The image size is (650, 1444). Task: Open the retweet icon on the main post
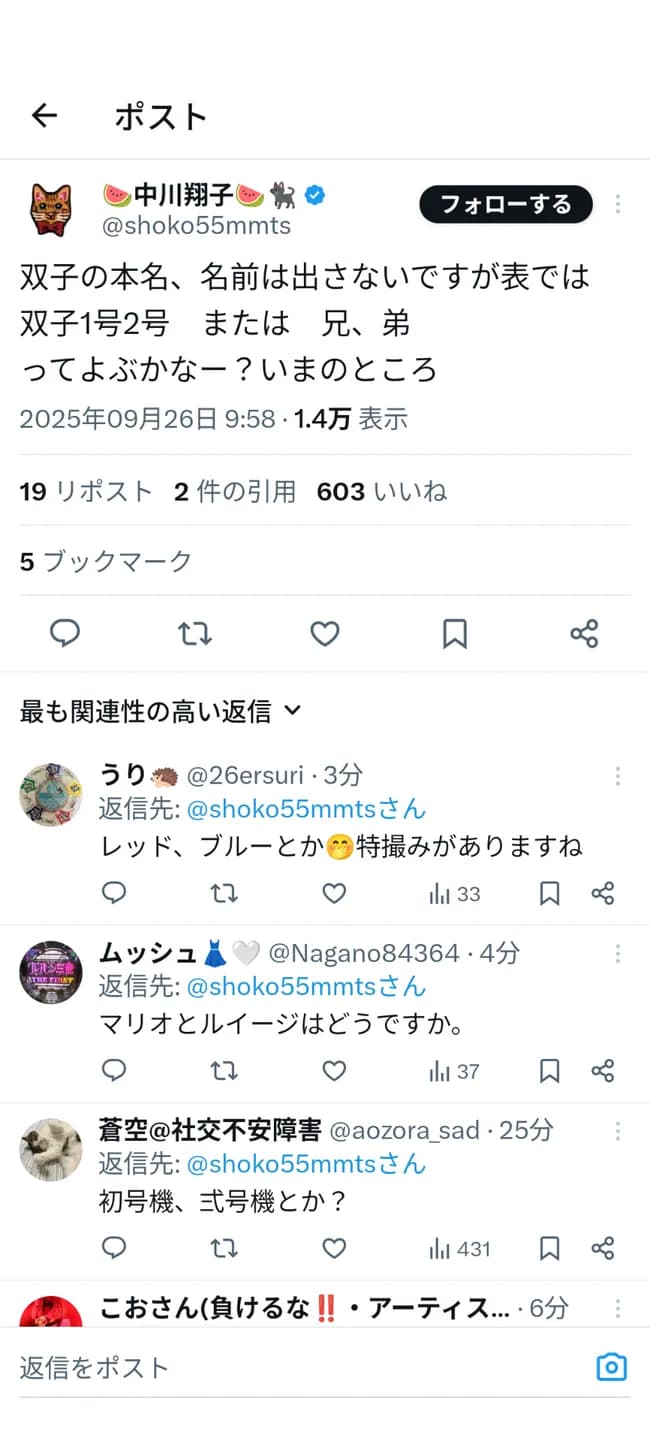point(195,634)
